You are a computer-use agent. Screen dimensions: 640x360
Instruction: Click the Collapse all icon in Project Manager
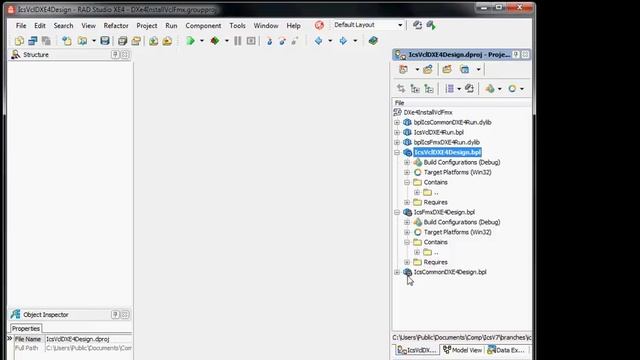[429, 89]
